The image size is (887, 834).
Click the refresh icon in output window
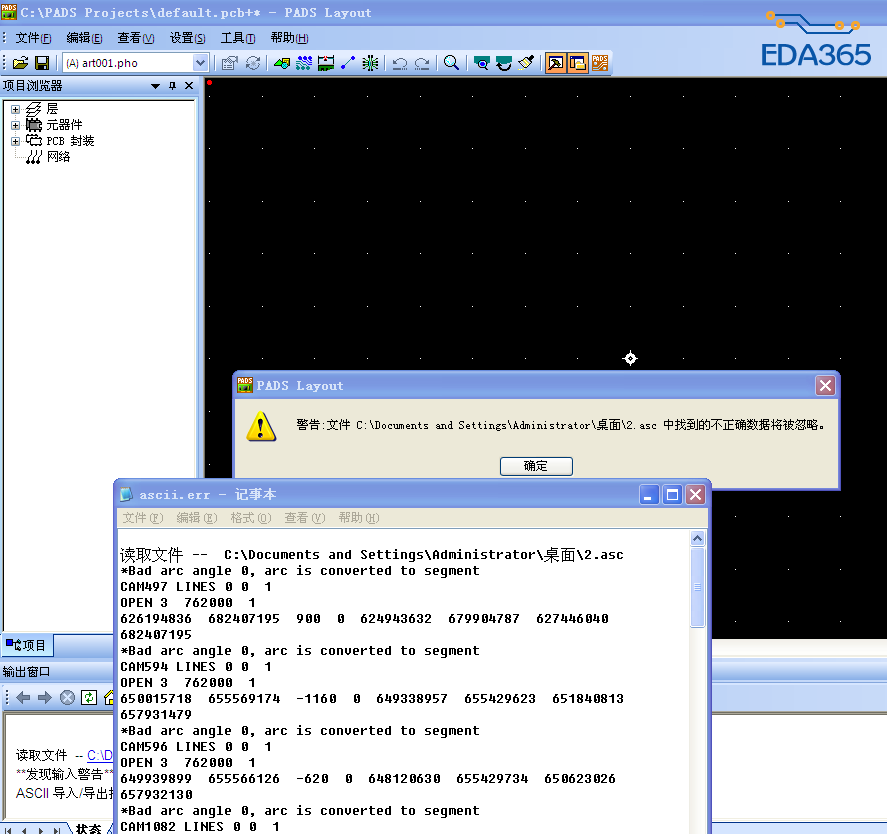(x=89, y=698)
